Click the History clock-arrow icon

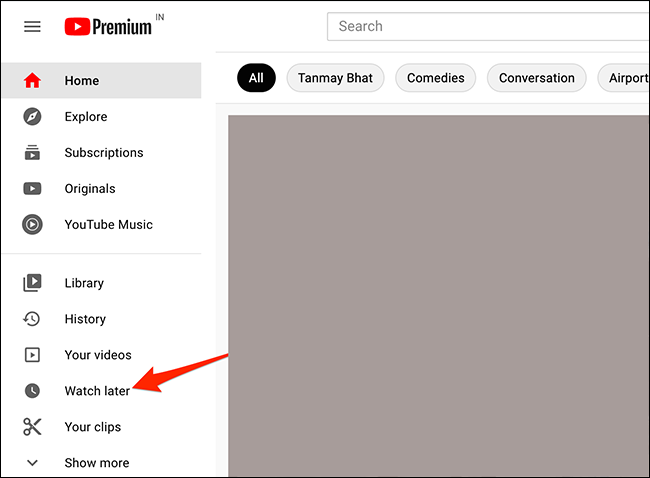(x=32, y=319)
